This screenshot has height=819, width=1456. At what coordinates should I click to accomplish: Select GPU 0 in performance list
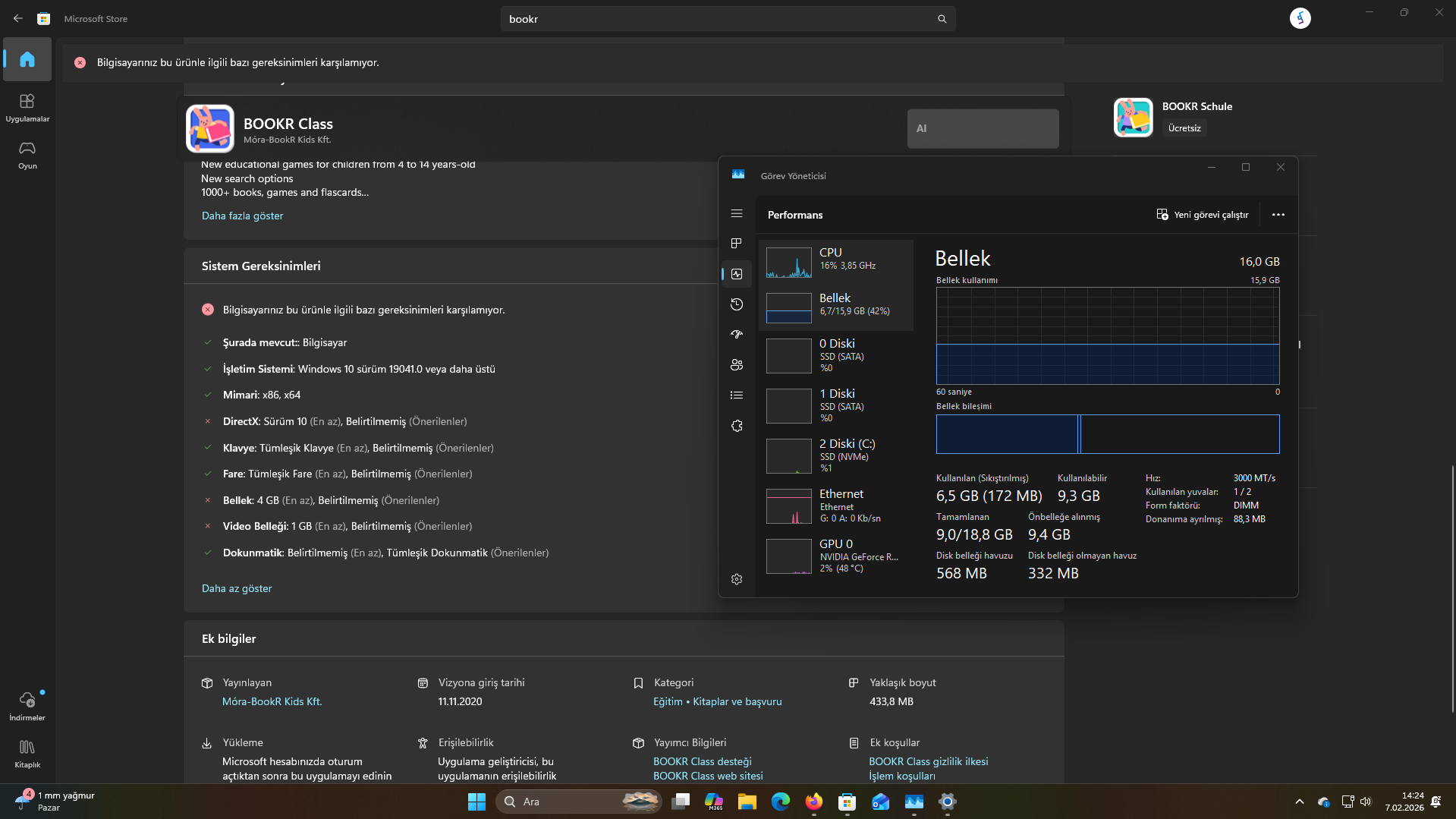[x=835, y=556]
